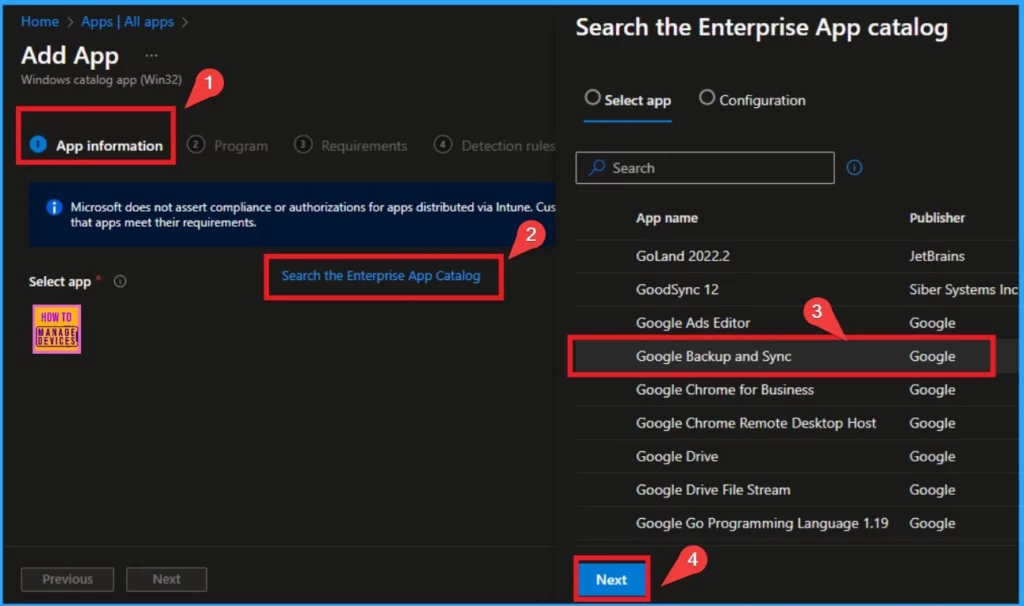Select Google Chrome Remote Desktop Host row
This screenshot has height=606, width=1024.
click(797, 423)
